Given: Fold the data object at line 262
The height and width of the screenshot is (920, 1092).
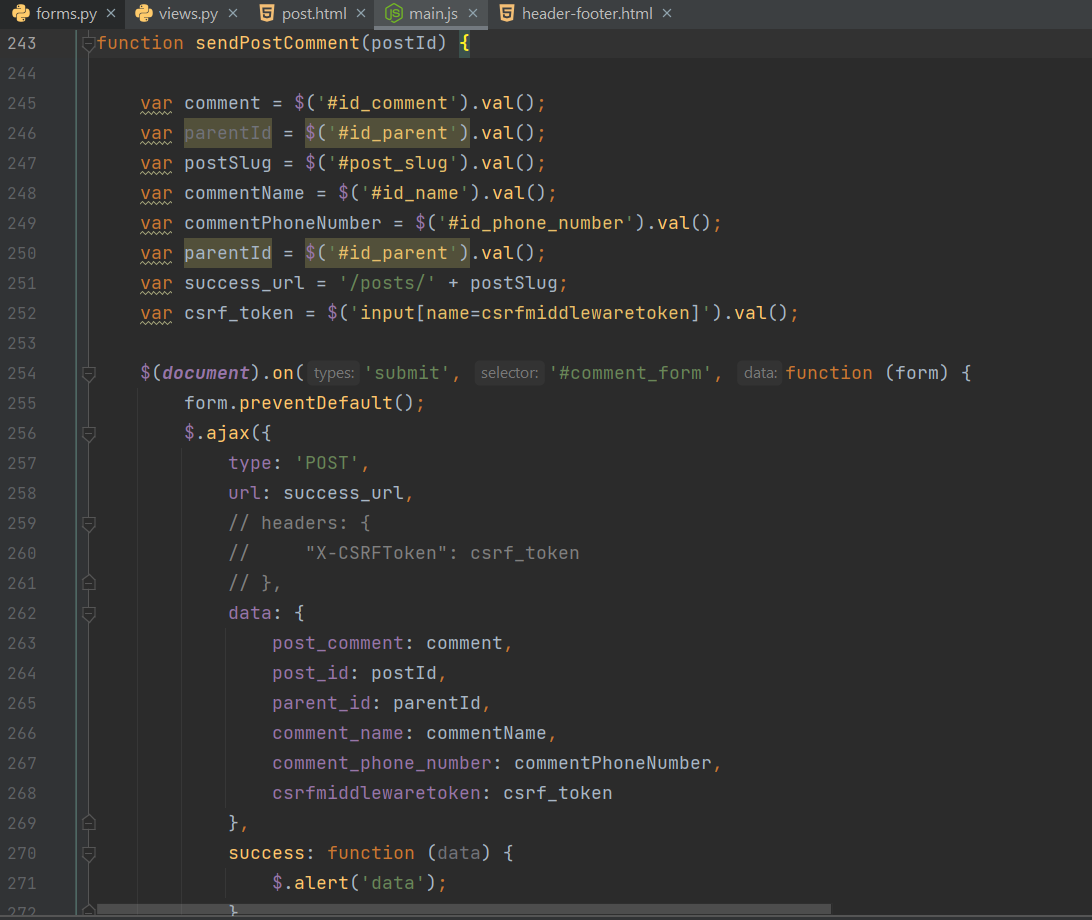Looking at the screenshot, I should coord(88,613).
